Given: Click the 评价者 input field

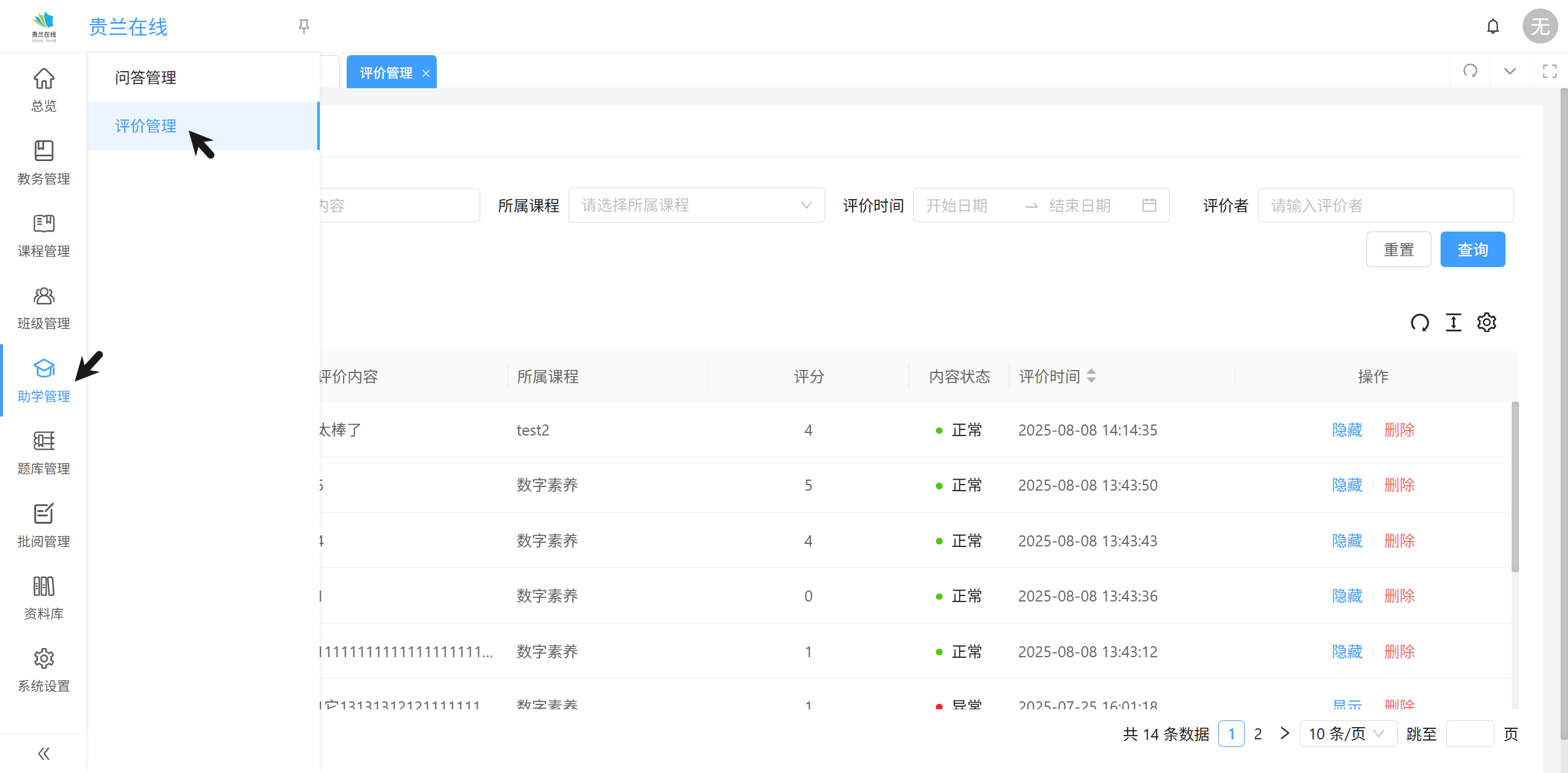Looking at the screenshot, I should (1385, 205).
